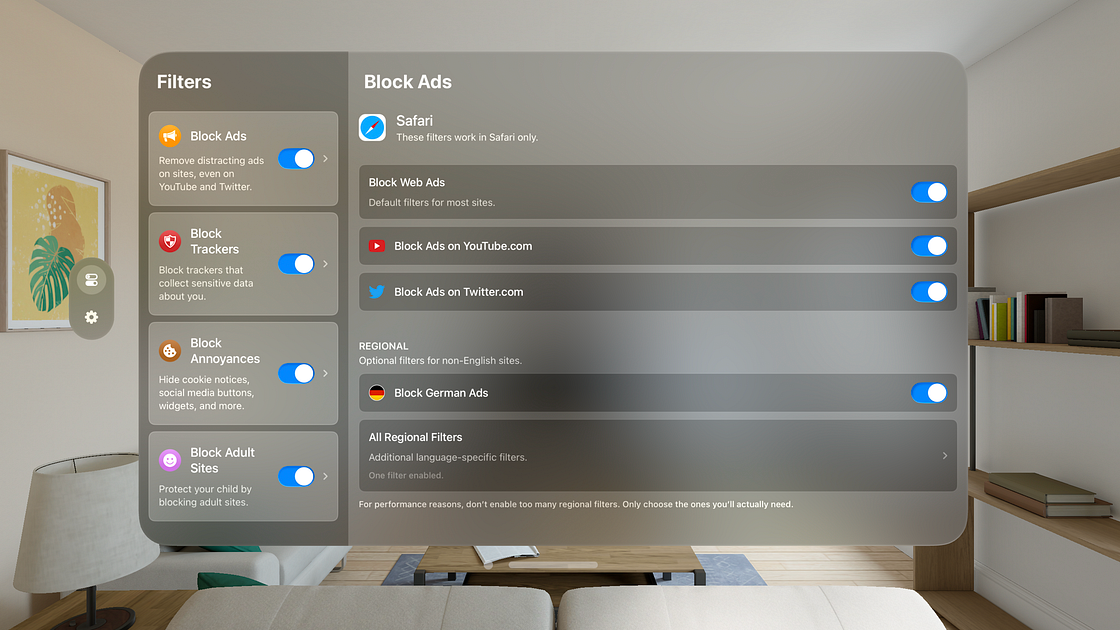Toggle the Block Annoyances switch
Viewport: 1120px width, 630px height.
tap(296, 373)
